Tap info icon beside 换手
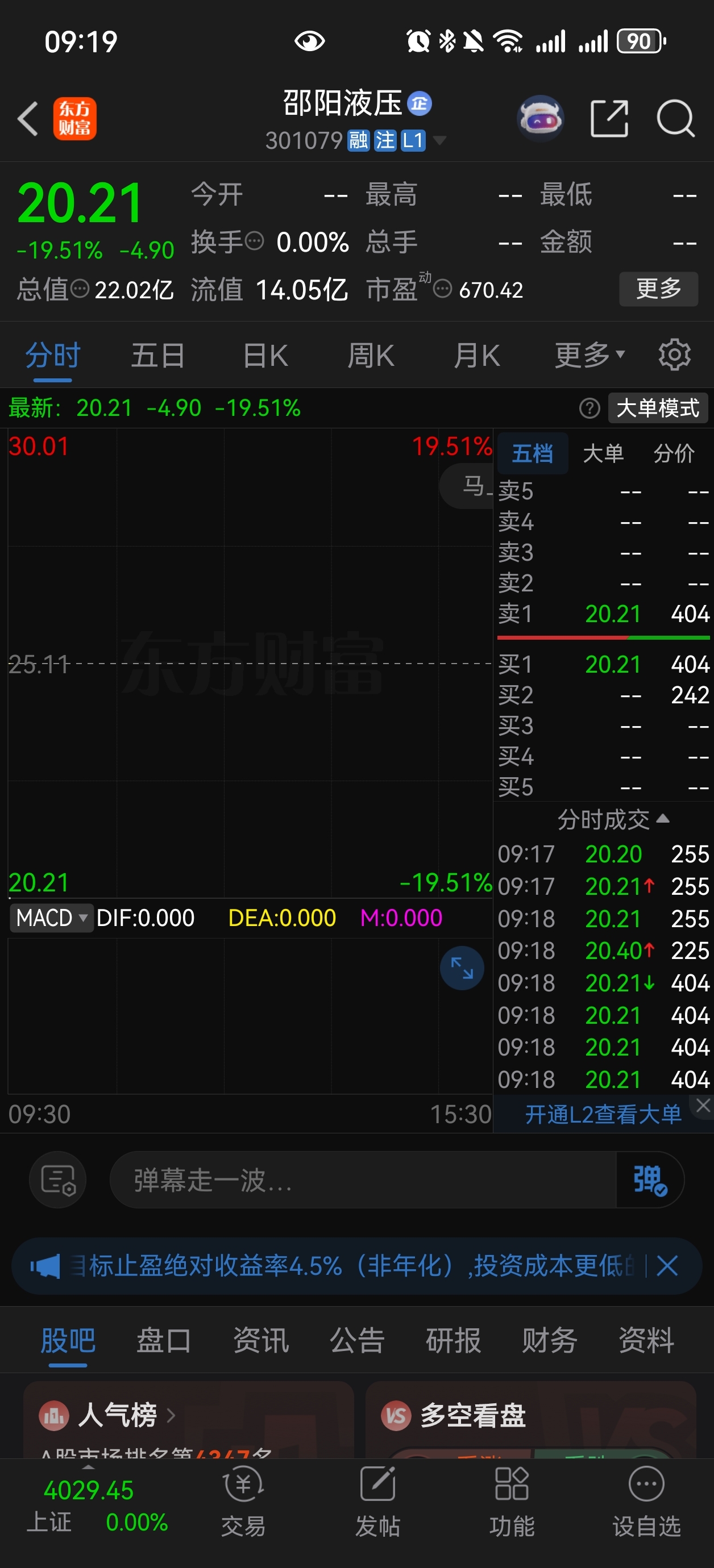 [x=254, y=241]
